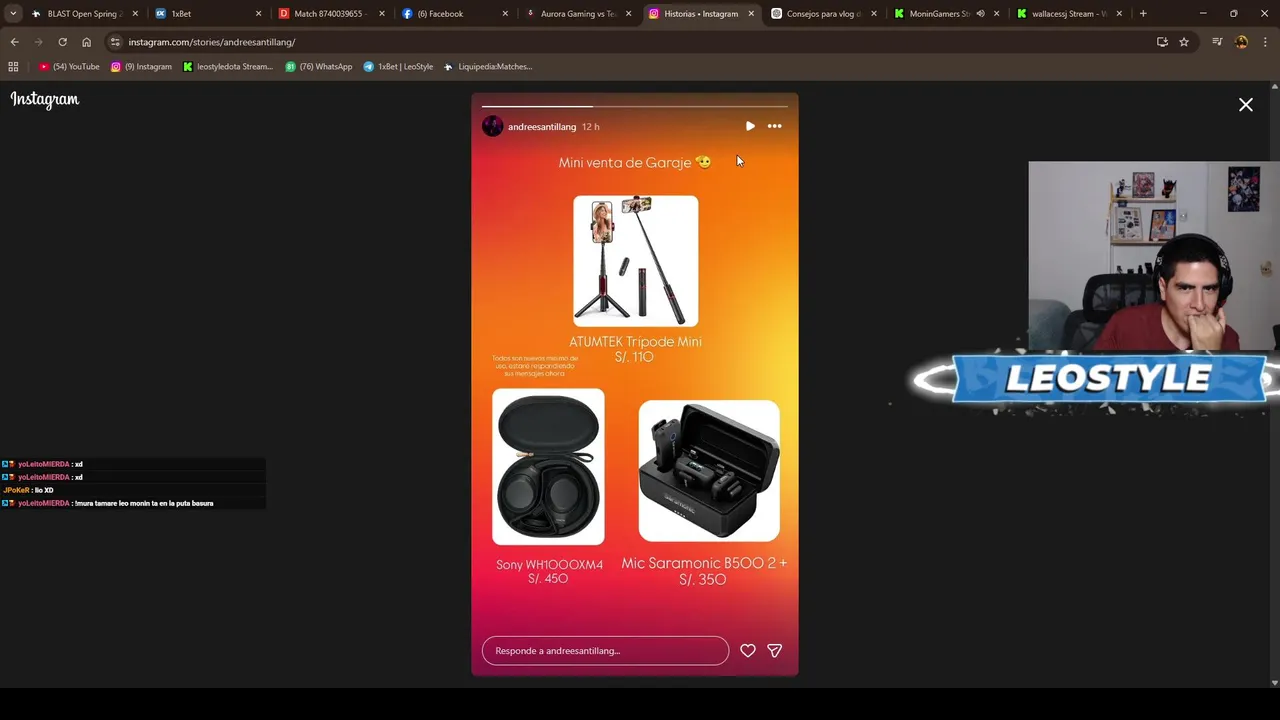The width and height of the screenshot is (1280, 720).
Task: Click 'ATUMTEK Tripode Mini' caption
Action: 635,341
